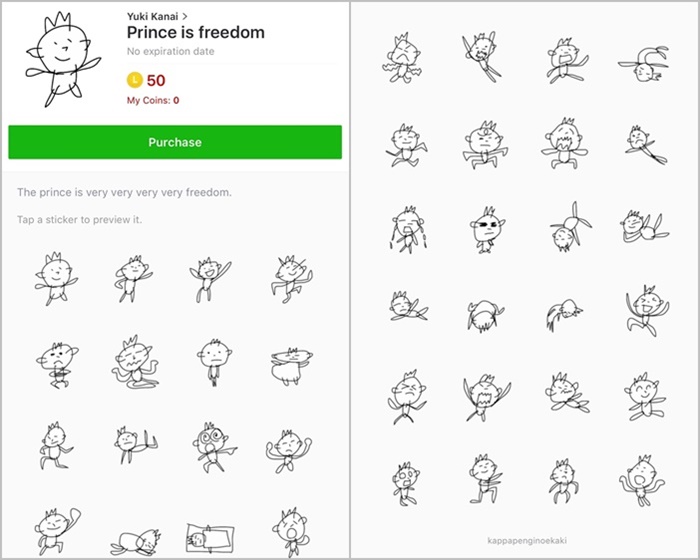700x560 pixels.
Task: Tap the large prince main sticker image
Action: 60,60
